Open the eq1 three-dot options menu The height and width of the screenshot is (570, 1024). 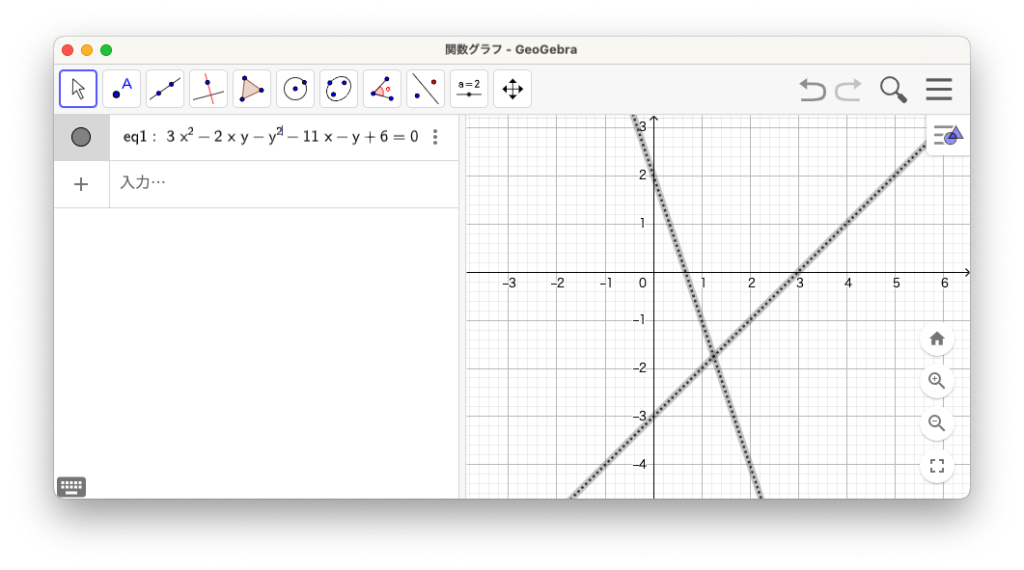(x=435, y=137)
